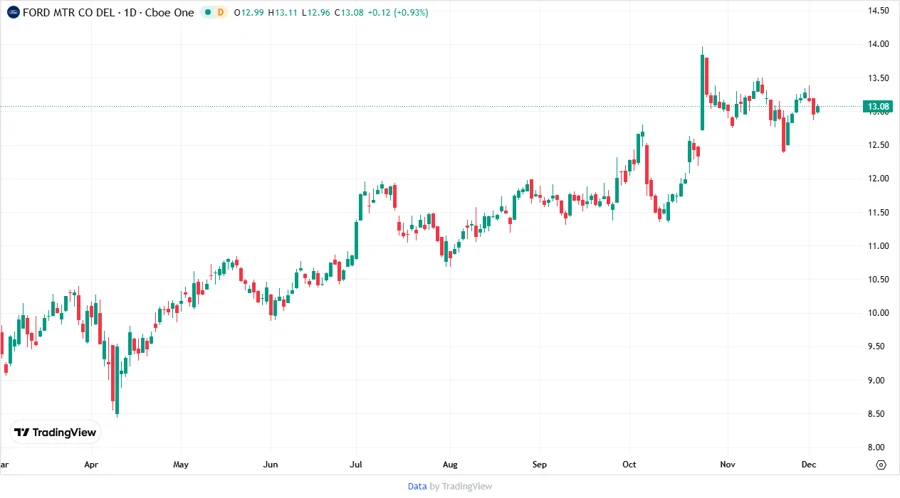900x498 pixels.
Task: Click the 11.00 price axis label
Action: click(x=878, y=246)
